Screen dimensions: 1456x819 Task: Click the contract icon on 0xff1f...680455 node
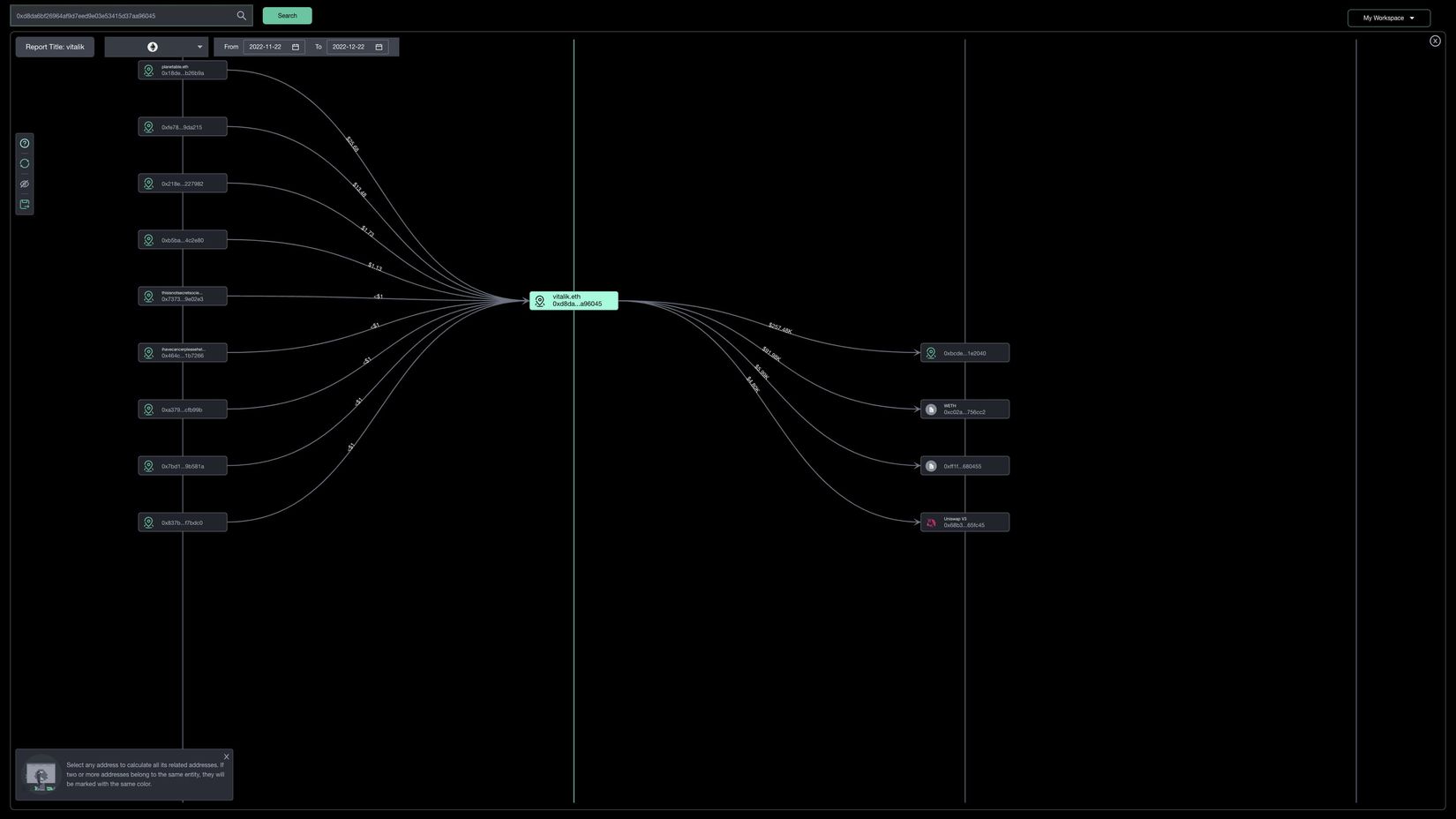click(x=931, y=466)
